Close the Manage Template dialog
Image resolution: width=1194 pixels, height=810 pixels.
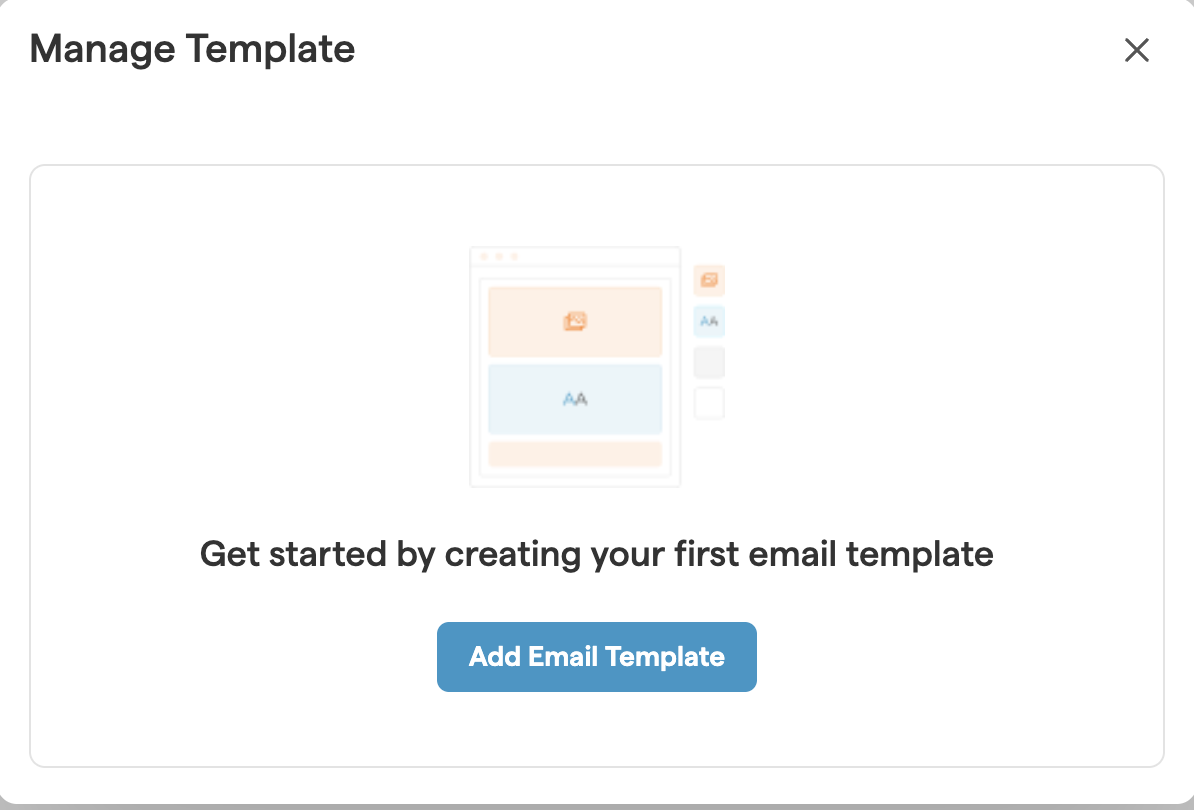(x=1137, y=50)
